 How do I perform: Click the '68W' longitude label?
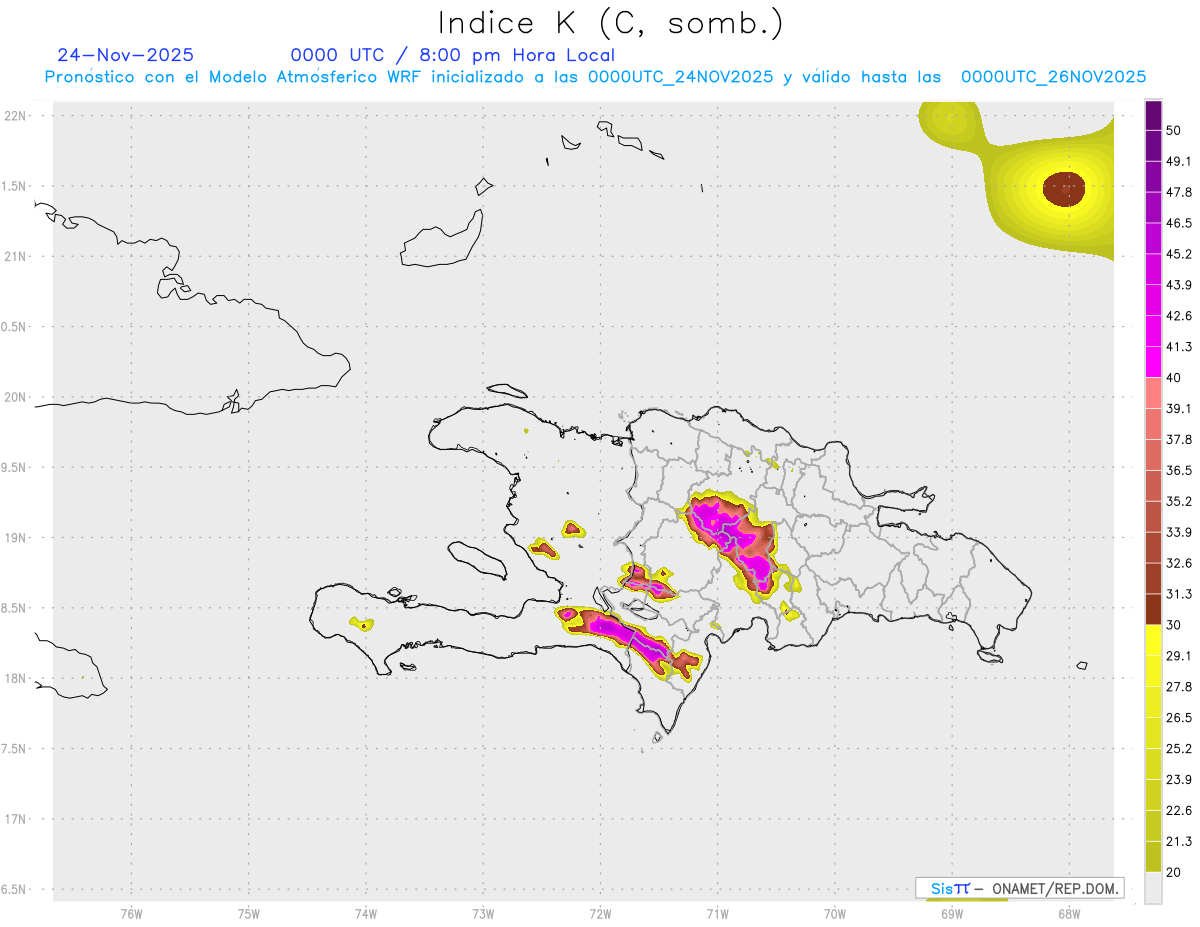[x=1069, y=913]
